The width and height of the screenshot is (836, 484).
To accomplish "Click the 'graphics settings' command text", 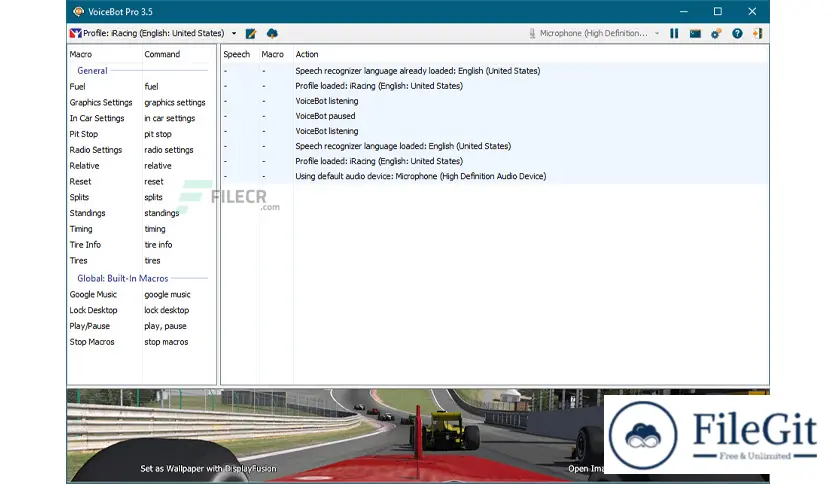I will coord(174,102).
